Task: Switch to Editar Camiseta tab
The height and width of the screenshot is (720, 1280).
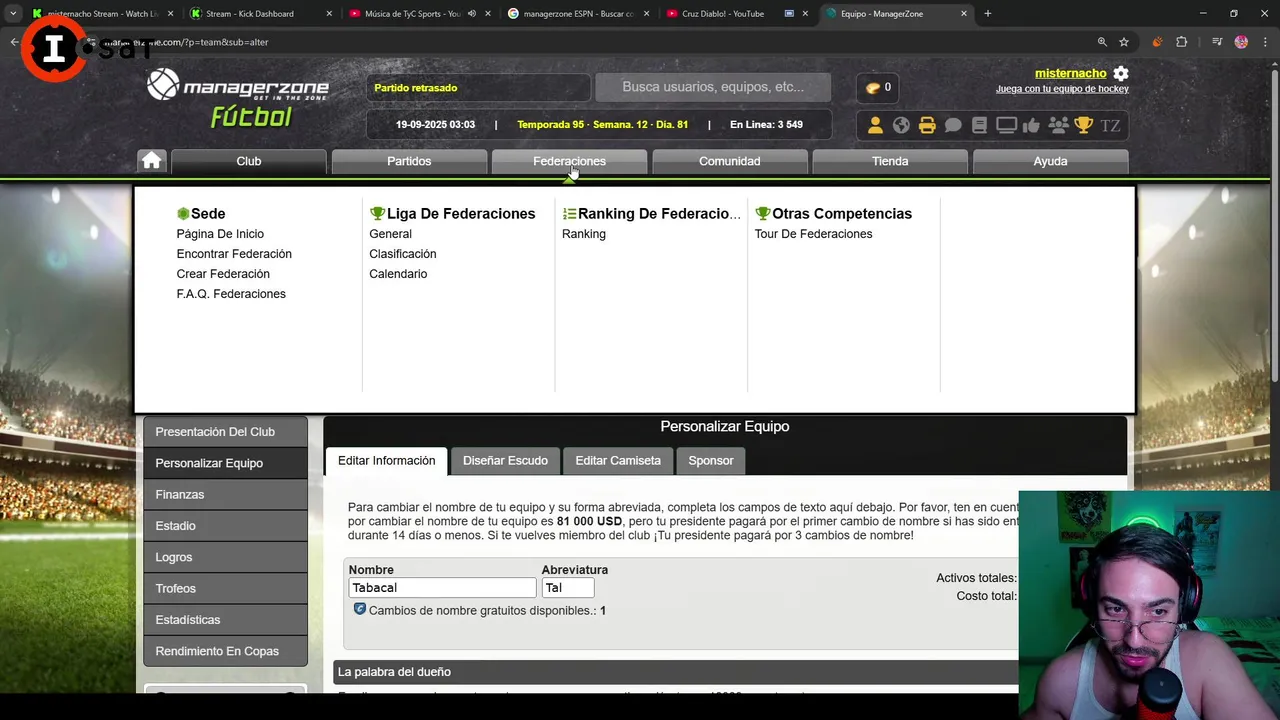Action: click(x=618, y=461)
